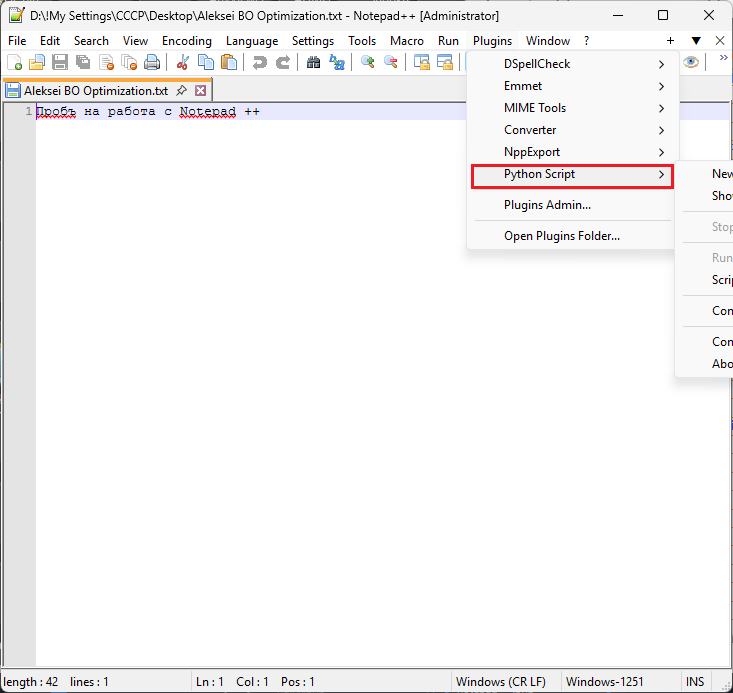Open the Replace toolbar icon

337,62
